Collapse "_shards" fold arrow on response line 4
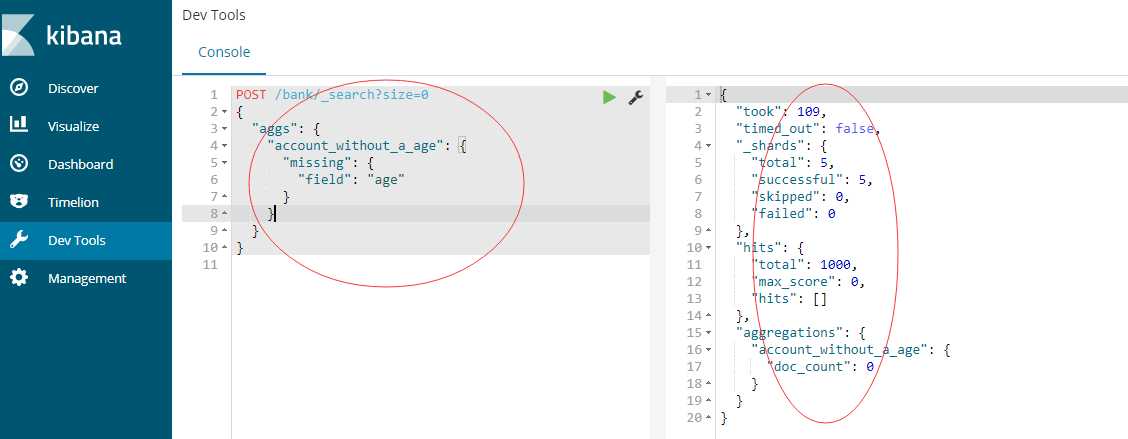1128x439 pixels. (x=708, y=145)
